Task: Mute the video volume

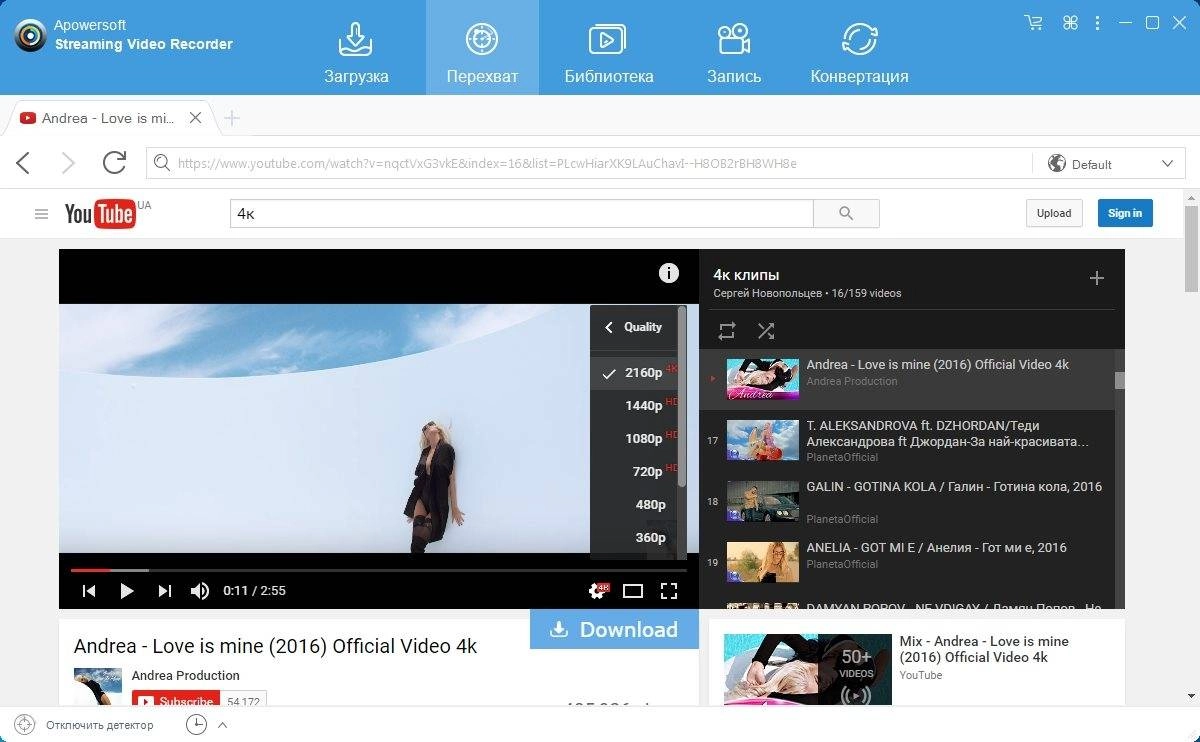Action: pos(200,591)
